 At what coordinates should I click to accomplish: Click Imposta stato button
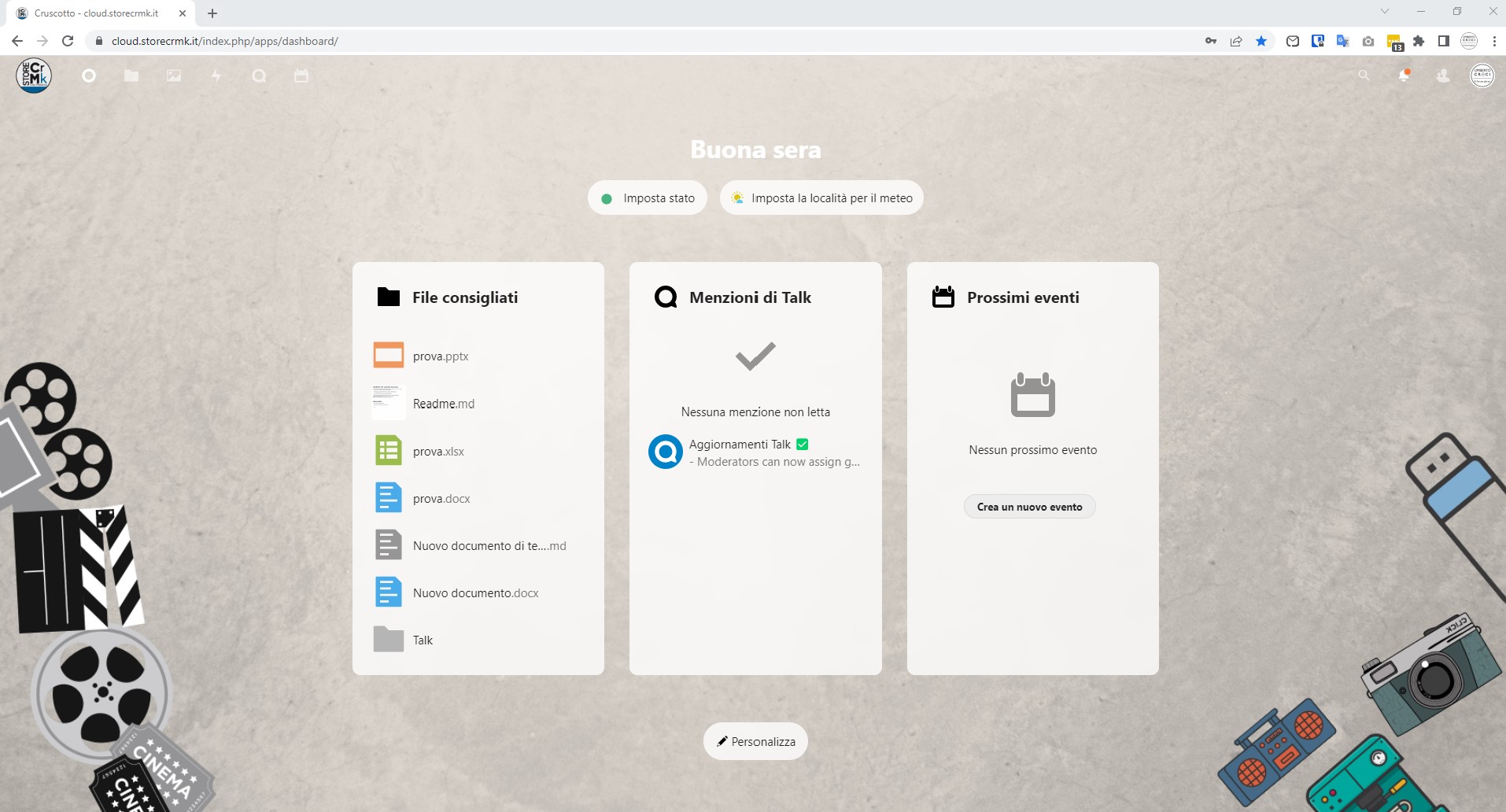pos(648,198)
